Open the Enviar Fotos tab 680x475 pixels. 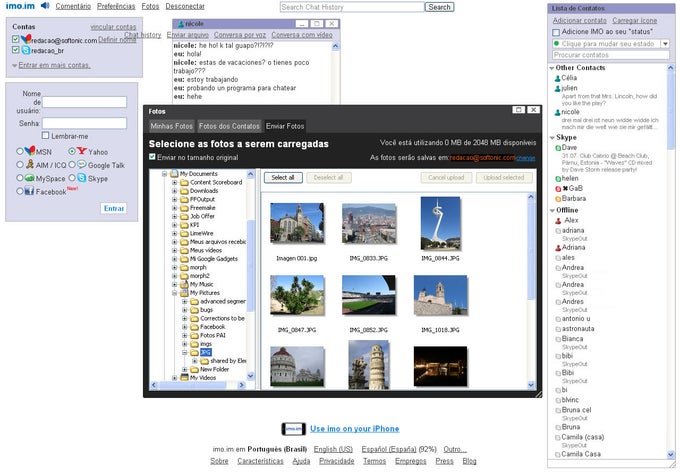(x=285, y=126)
